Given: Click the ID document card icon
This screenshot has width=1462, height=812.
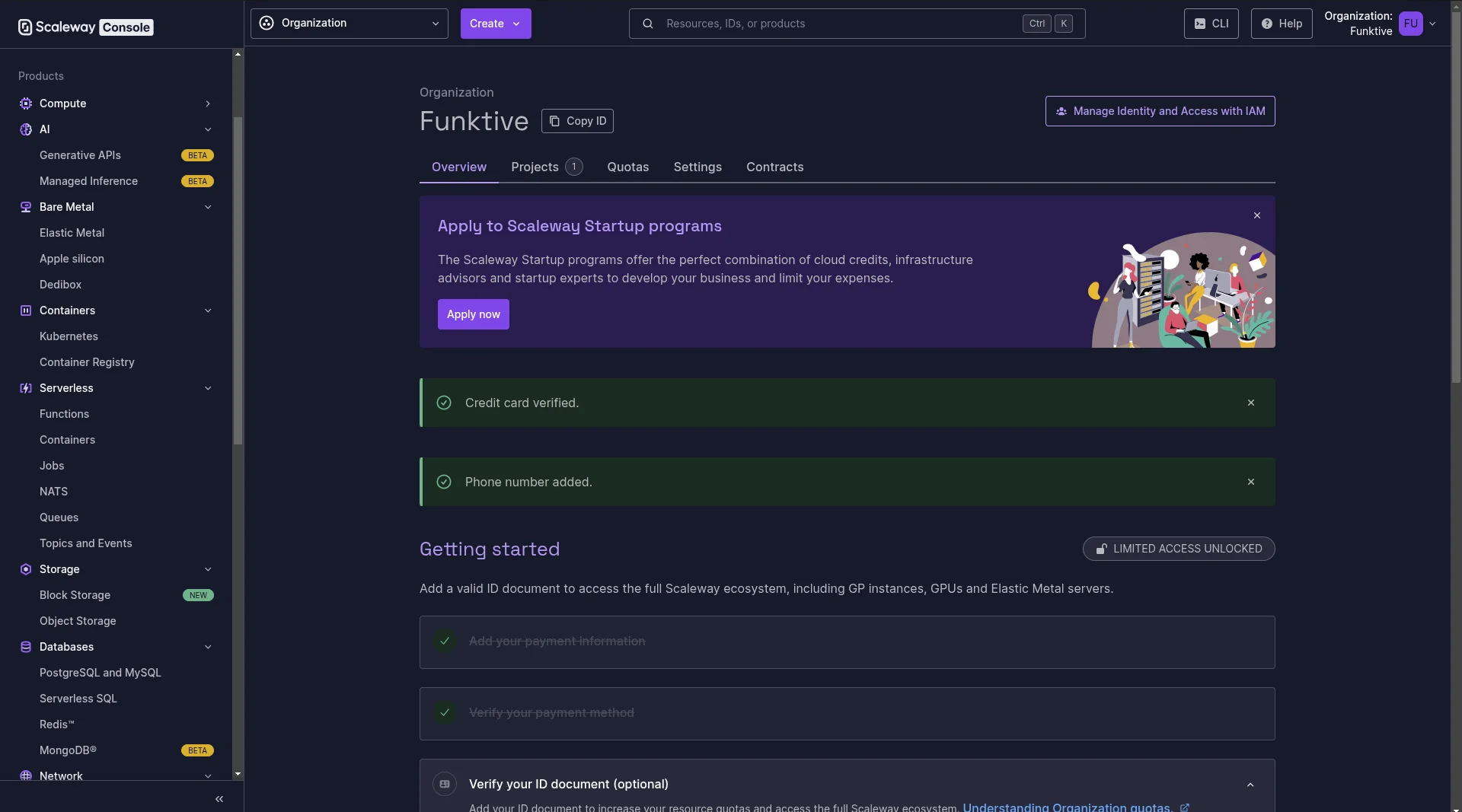Looking at the screenshot, I should click(445, 784).
